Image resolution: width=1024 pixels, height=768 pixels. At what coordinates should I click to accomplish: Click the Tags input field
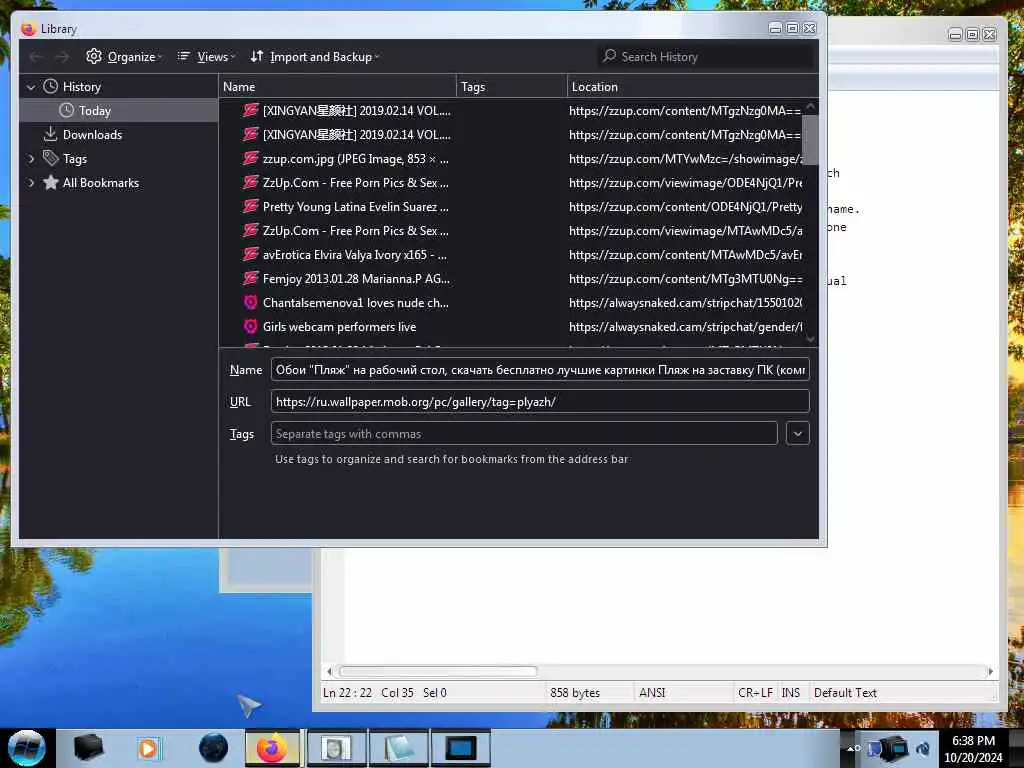[524, 434]
